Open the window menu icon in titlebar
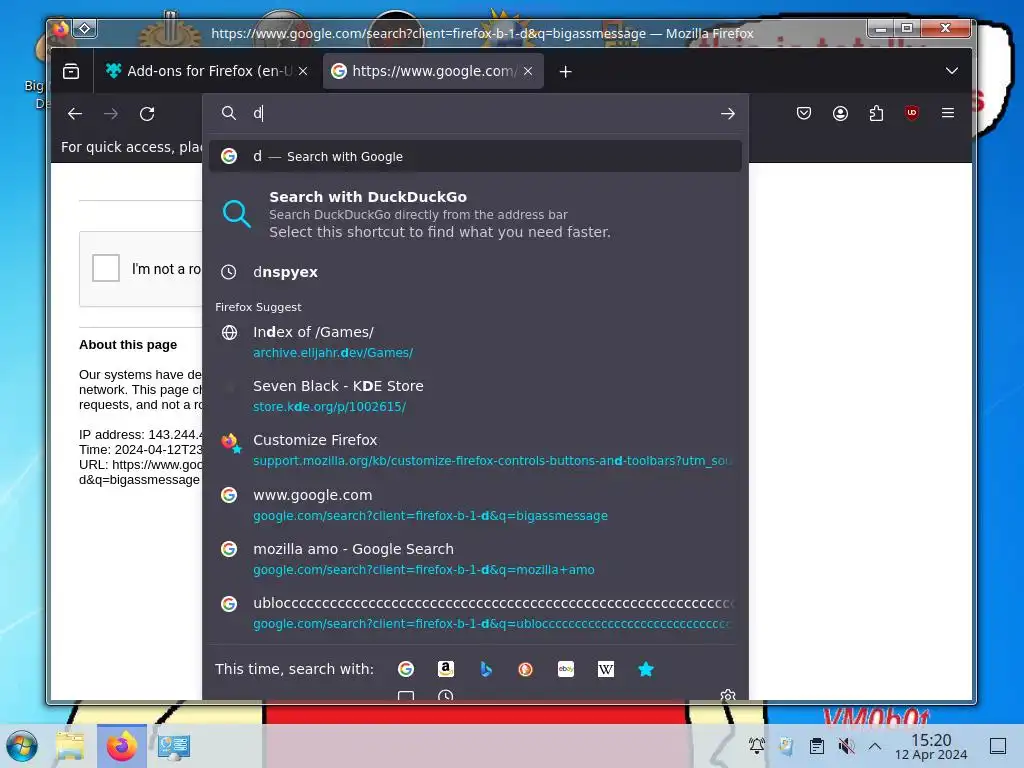1024x768 pixels. 60,29
